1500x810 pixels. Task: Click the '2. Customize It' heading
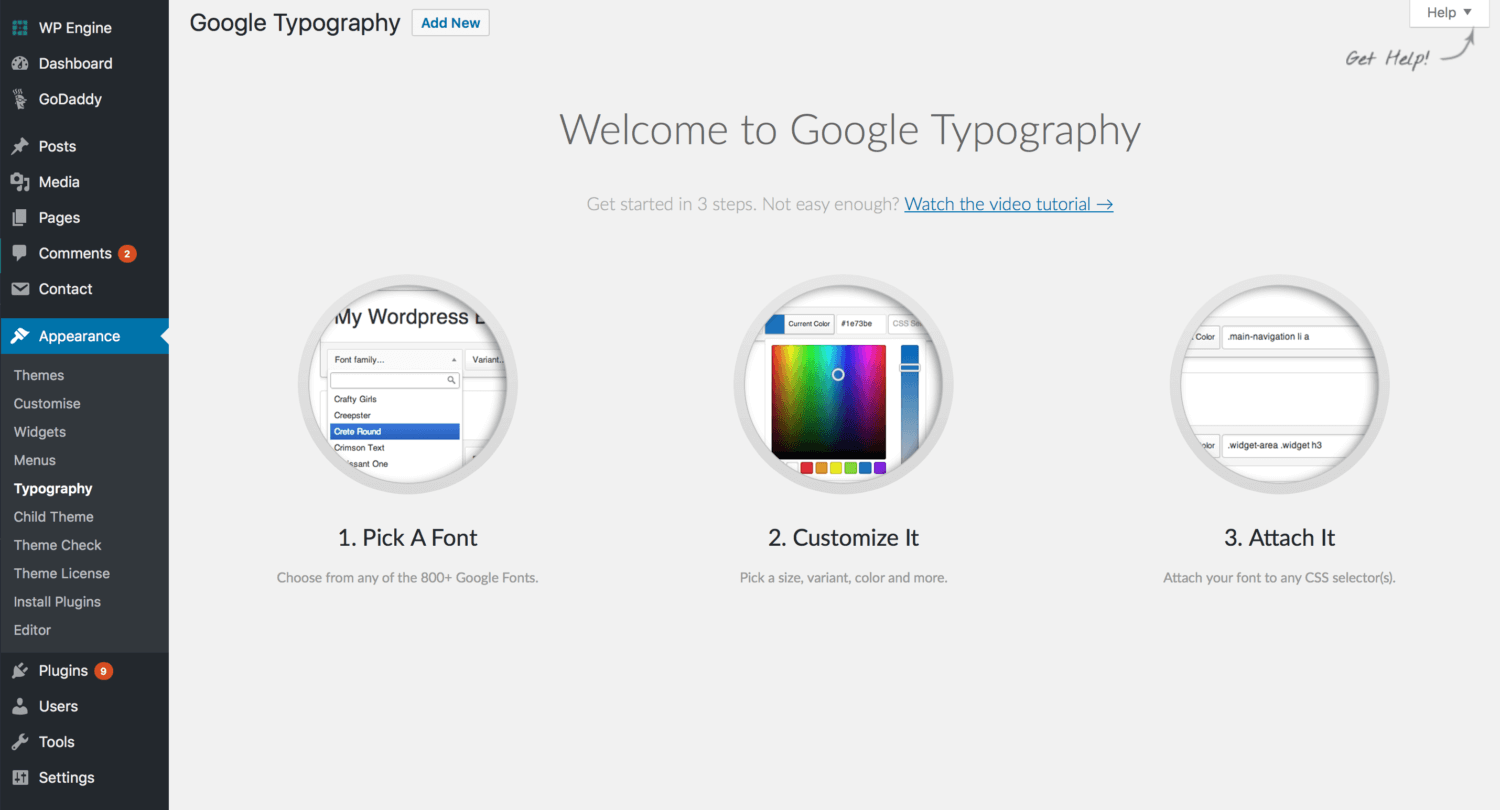(843, 538)
